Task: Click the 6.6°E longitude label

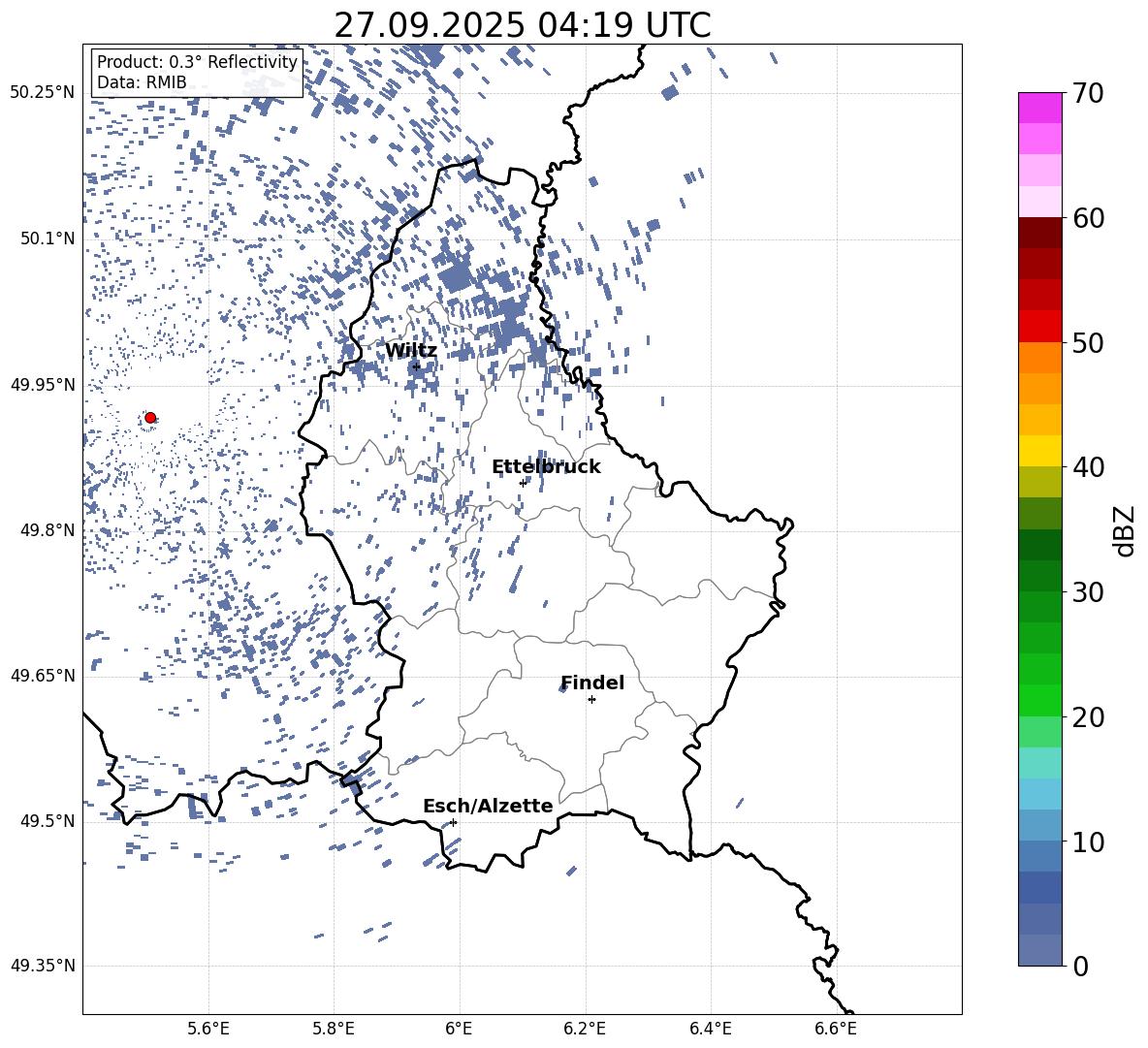Action: [836, 1029]
